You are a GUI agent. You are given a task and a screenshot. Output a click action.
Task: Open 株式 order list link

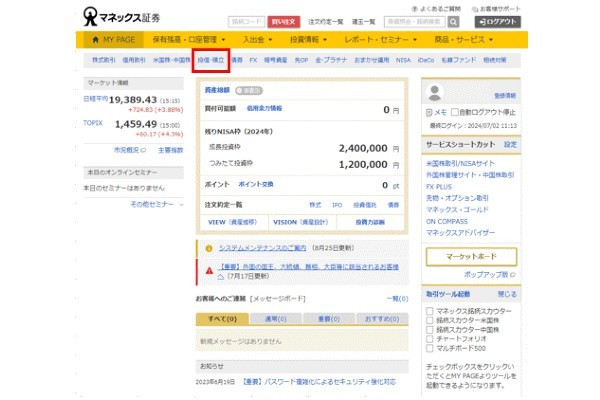(315, 205)
